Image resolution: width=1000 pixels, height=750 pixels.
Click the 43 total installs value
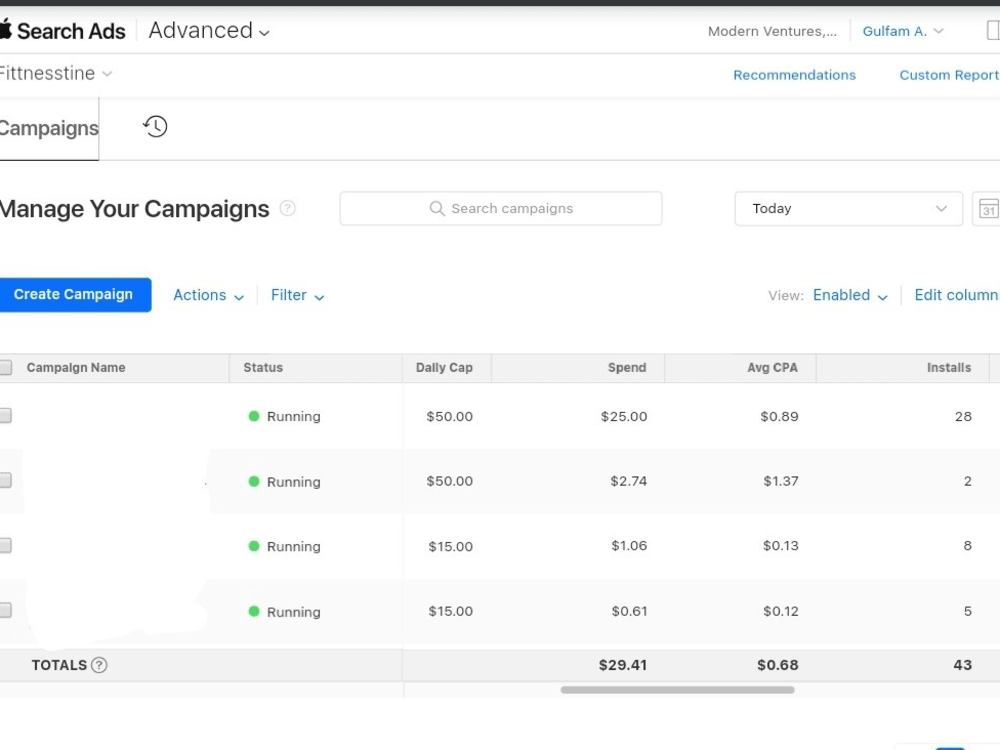tap(962, 665)
